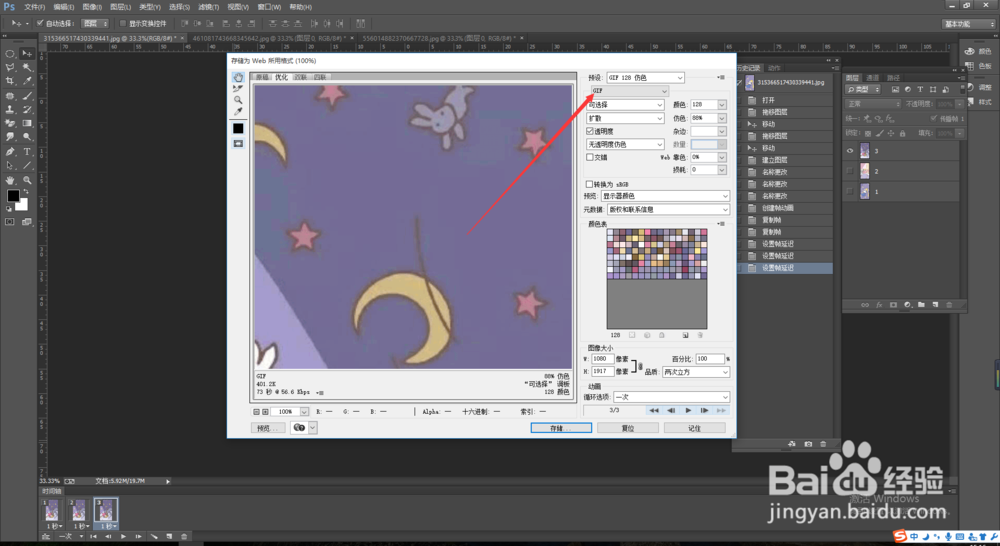Image resolution: width=1000 pixels, height=546 pixels.
Task: Add a layer mask in Layers panel
Action: [x=893, y=305]
